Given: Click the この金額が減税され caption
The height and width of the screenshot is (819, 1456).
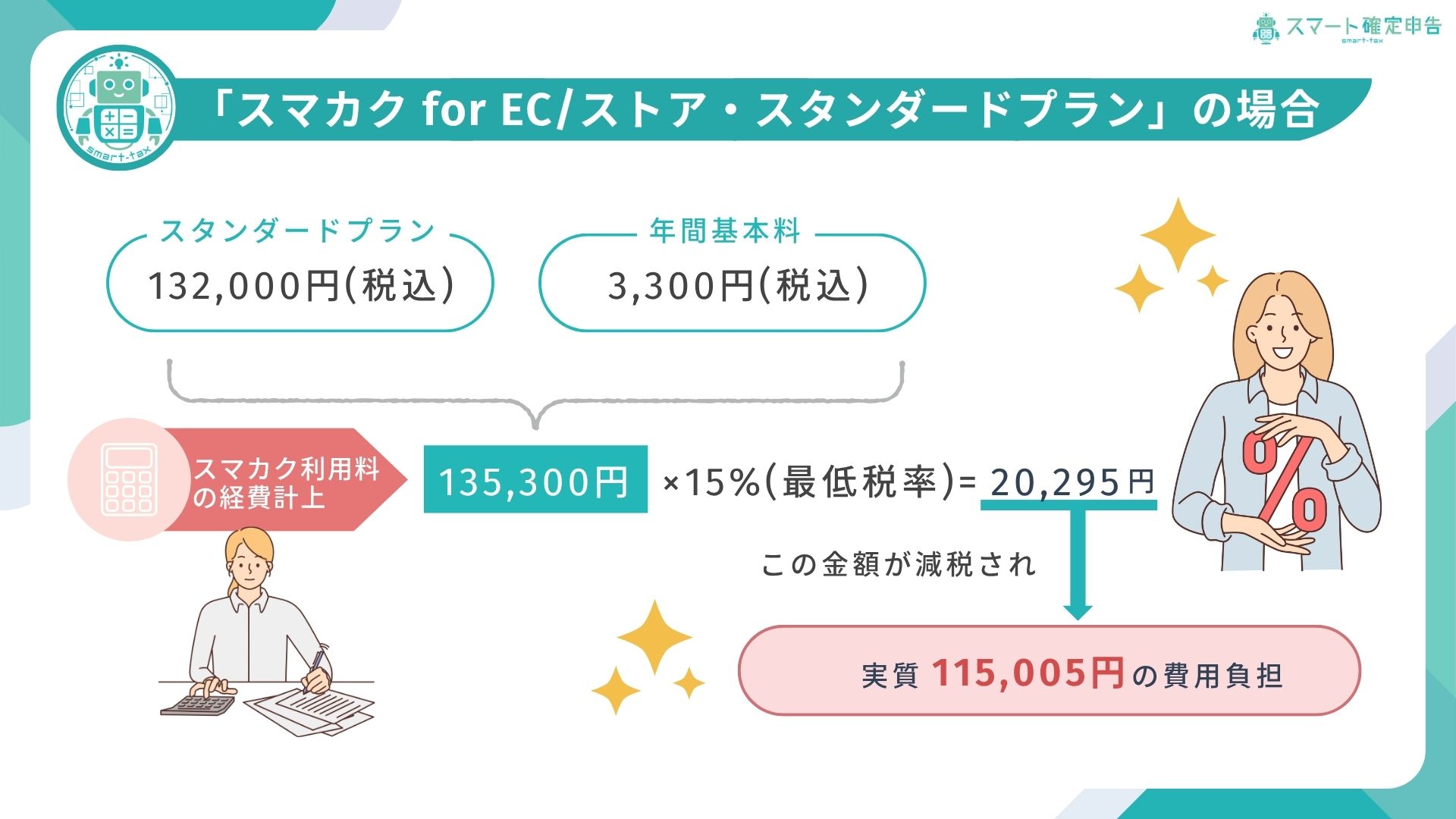Looking at the screenshot, I should pyautogui.click(x=899, y=564).
